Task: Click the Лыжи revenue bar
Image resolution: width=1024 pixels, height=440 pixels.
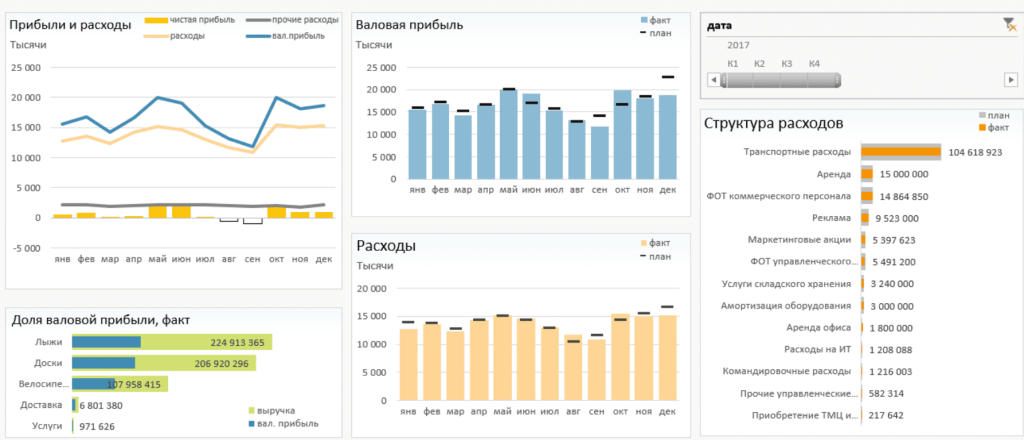Action: [205, 342]
